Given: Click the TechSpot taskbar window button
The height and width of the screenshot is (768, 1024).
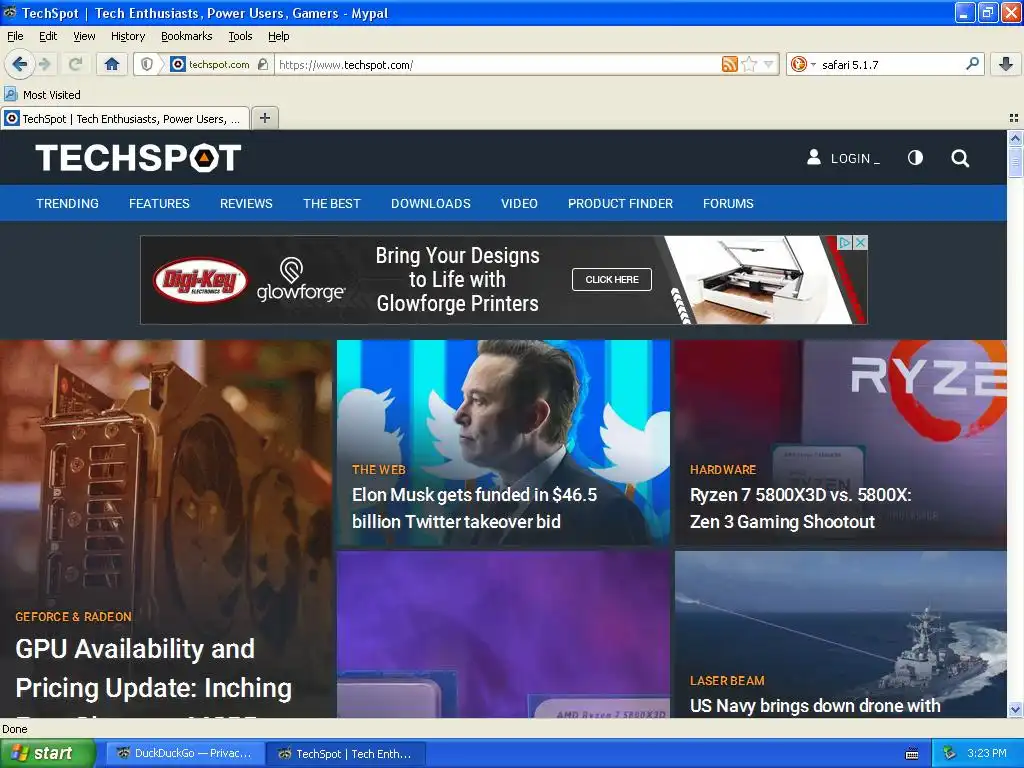Looking at the screenshot, I should 347,754.
